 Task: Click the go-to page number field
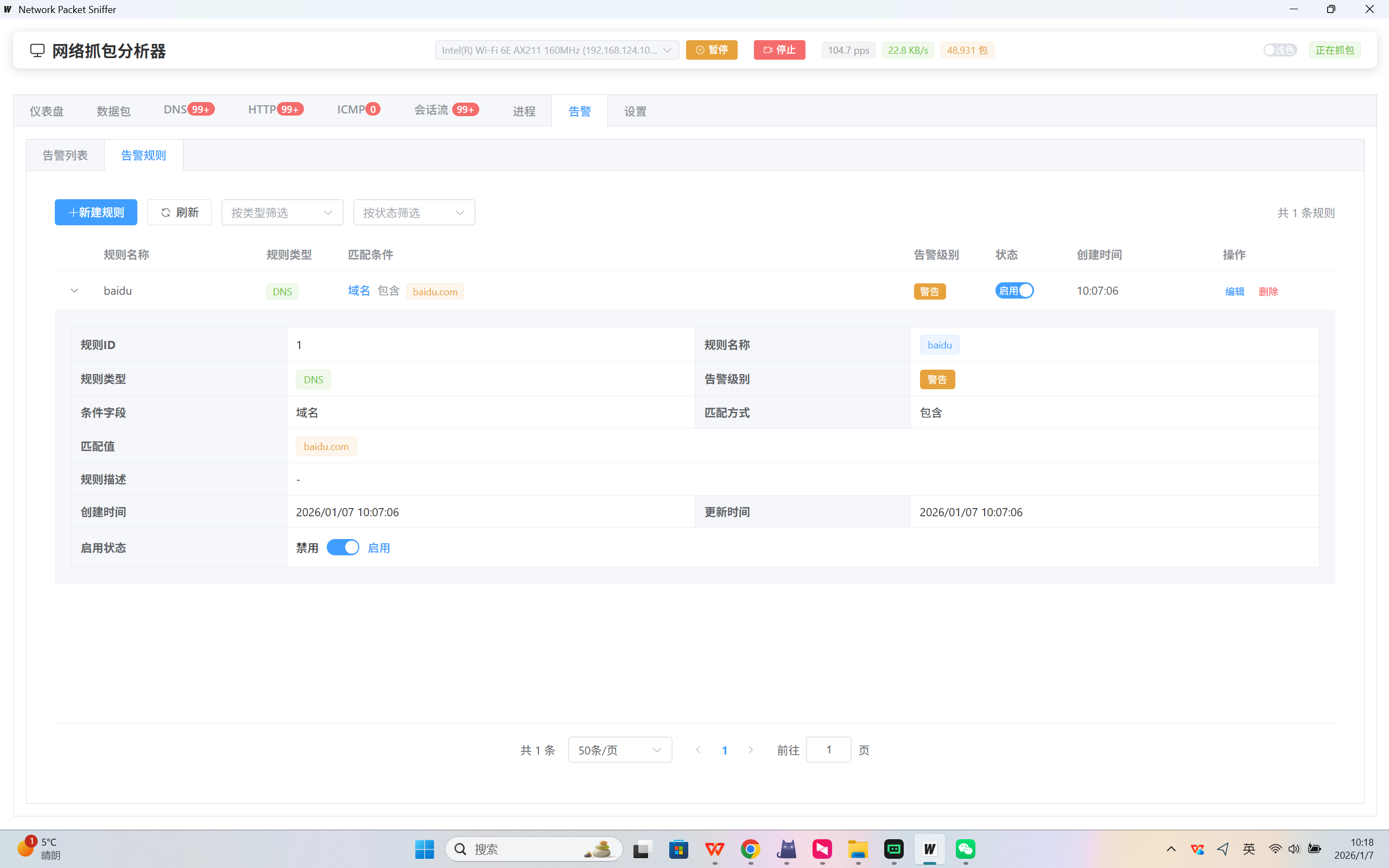tap(828, 750)
